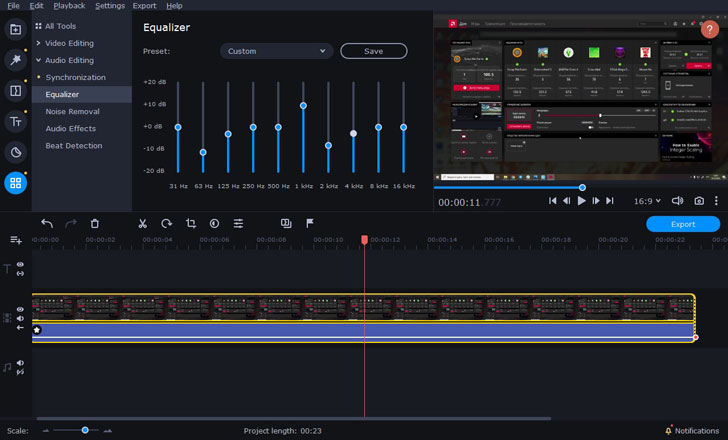The height and width of the screenshot is (440, 728).
Task: Delete the selected clip with the trash icon
Action: click(95, 224)
